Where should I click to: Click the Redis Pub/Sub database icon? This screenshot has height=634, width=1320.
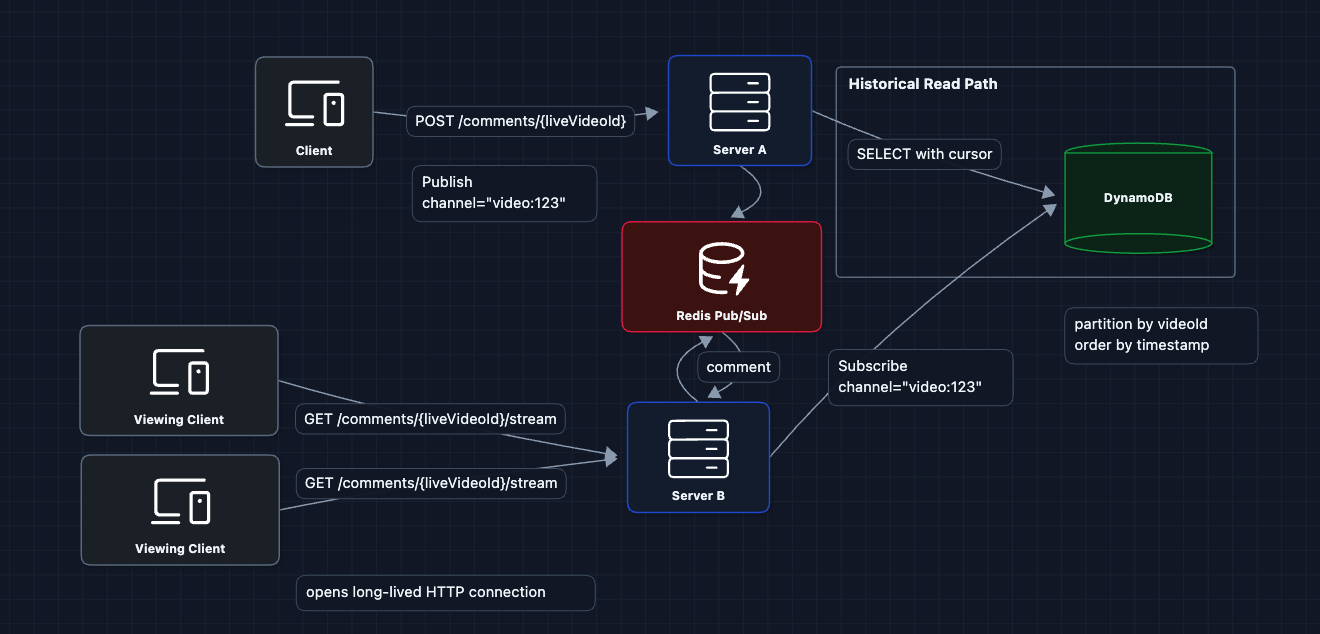pyautogui.click(x=722, y=270)
